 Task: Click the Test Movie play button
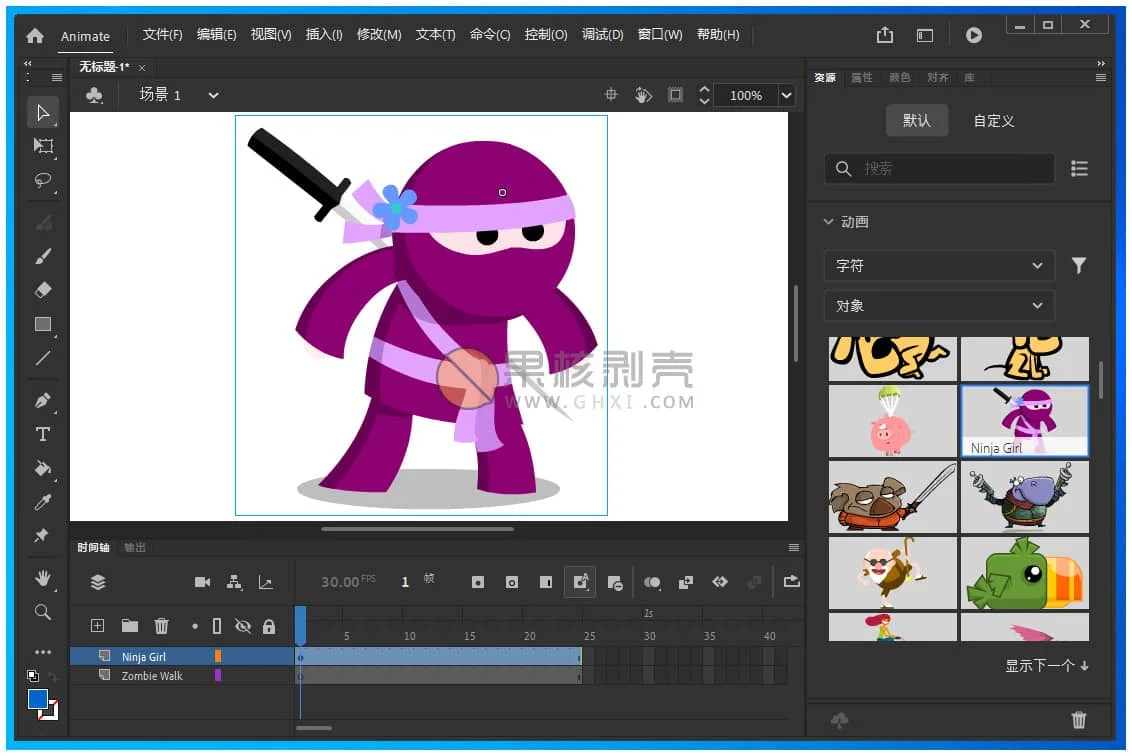pyautogui.click(x=974, y=35)
